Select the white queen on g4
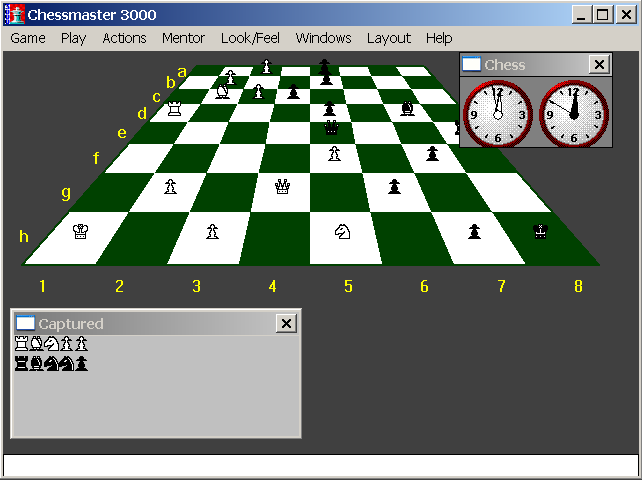Viewport: 642px width, 480px height. coord(282,187)
